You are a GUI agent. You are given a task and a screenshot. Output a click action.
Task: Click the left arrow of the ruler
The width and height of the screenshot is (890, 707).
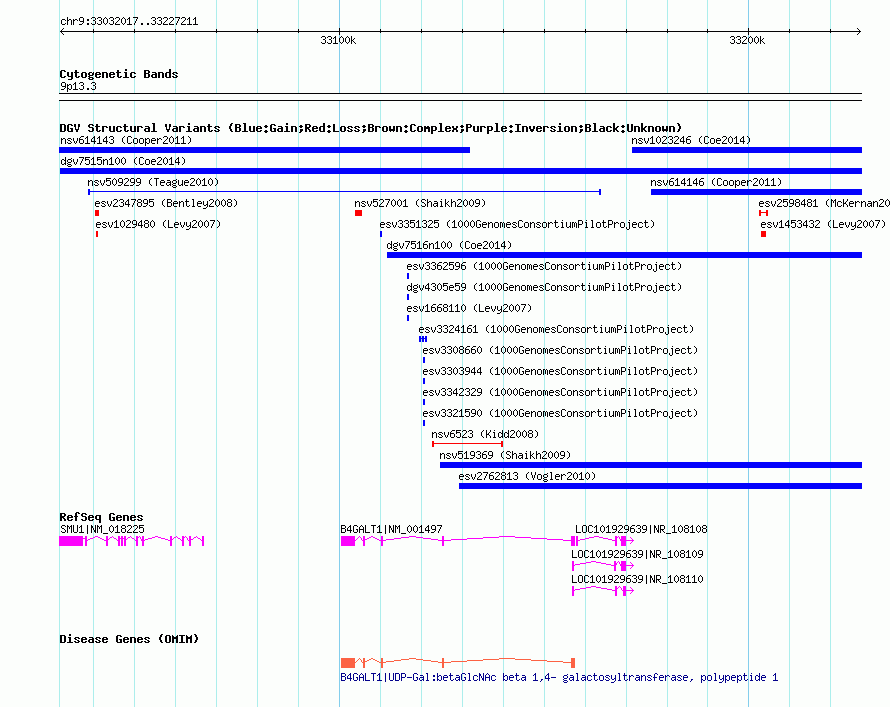click(x=62, y=32)
